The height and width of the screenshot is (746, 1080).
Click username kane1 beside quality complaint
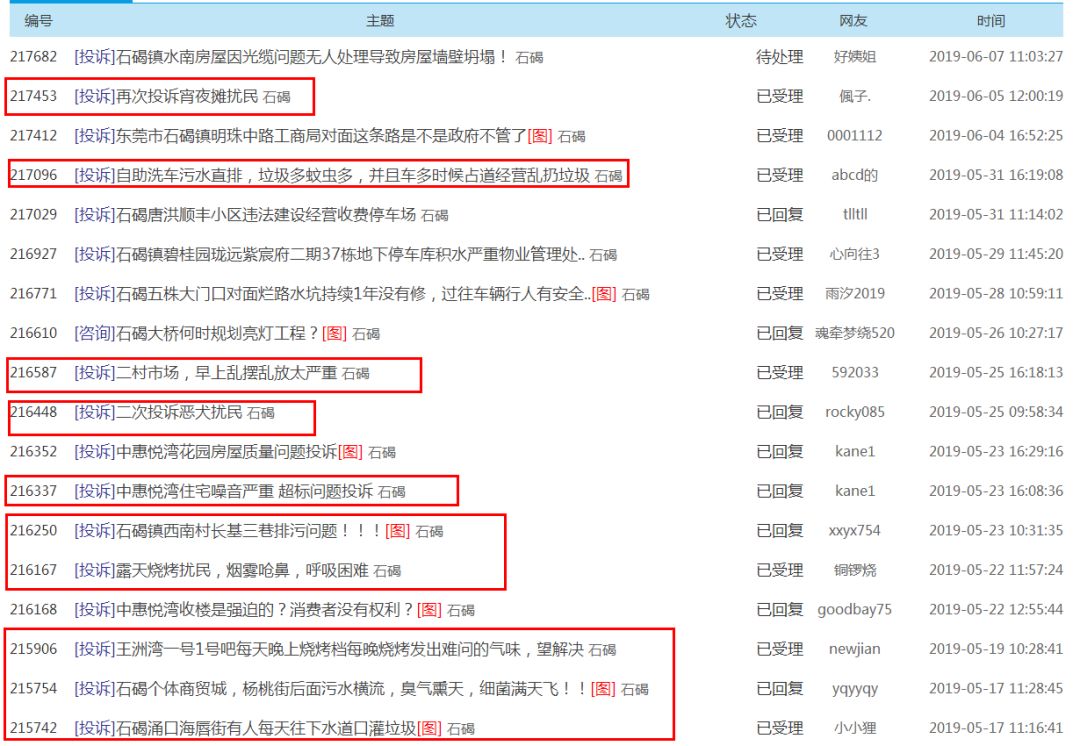tap(854, 451)
